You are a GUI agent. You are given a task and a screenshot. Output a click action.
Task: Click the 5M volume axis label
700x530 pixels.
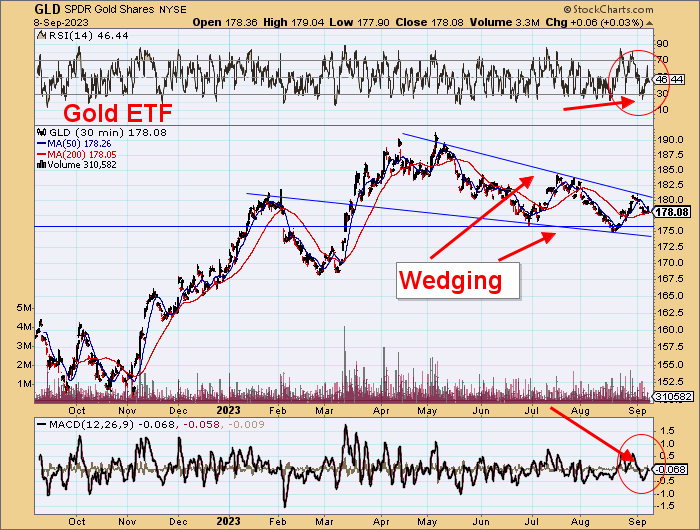click(25, 308)
